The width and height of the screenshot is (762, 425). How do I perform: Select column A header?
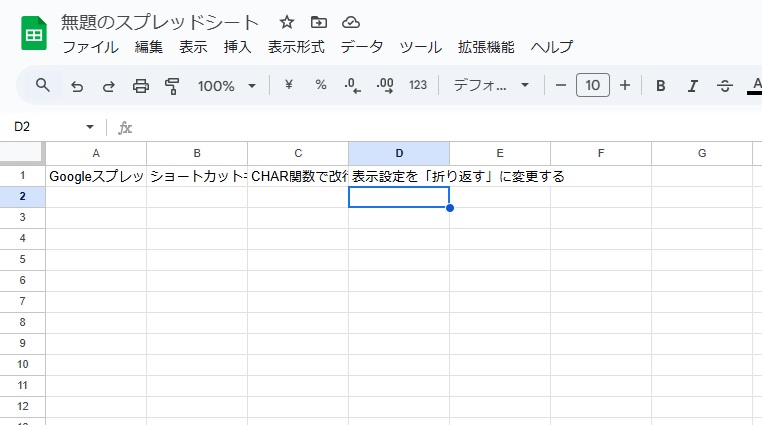click(96, 153)
